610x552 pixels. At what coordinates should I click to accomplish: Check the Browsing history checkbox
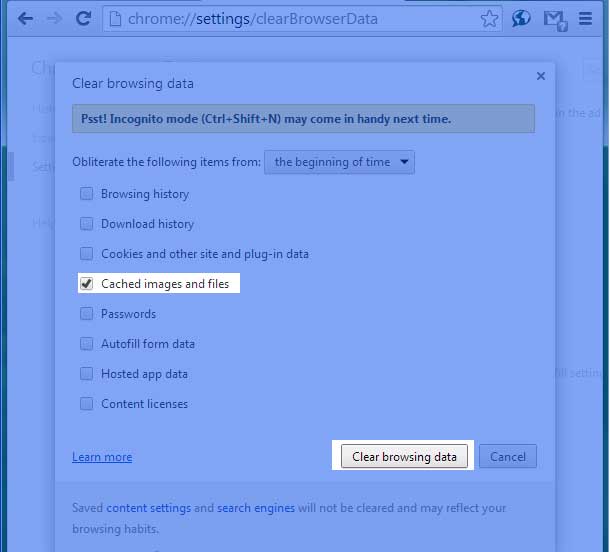coord(86,193)
